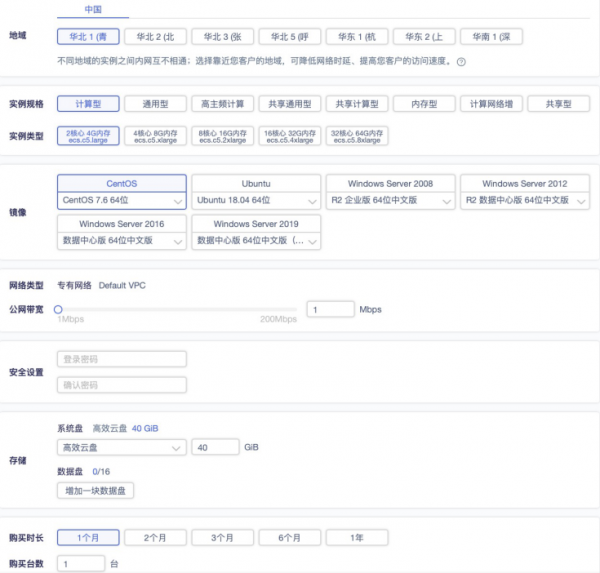
Task: Open the CentOS 7.6 64位 version dropdown
Action: click(121, 200)
